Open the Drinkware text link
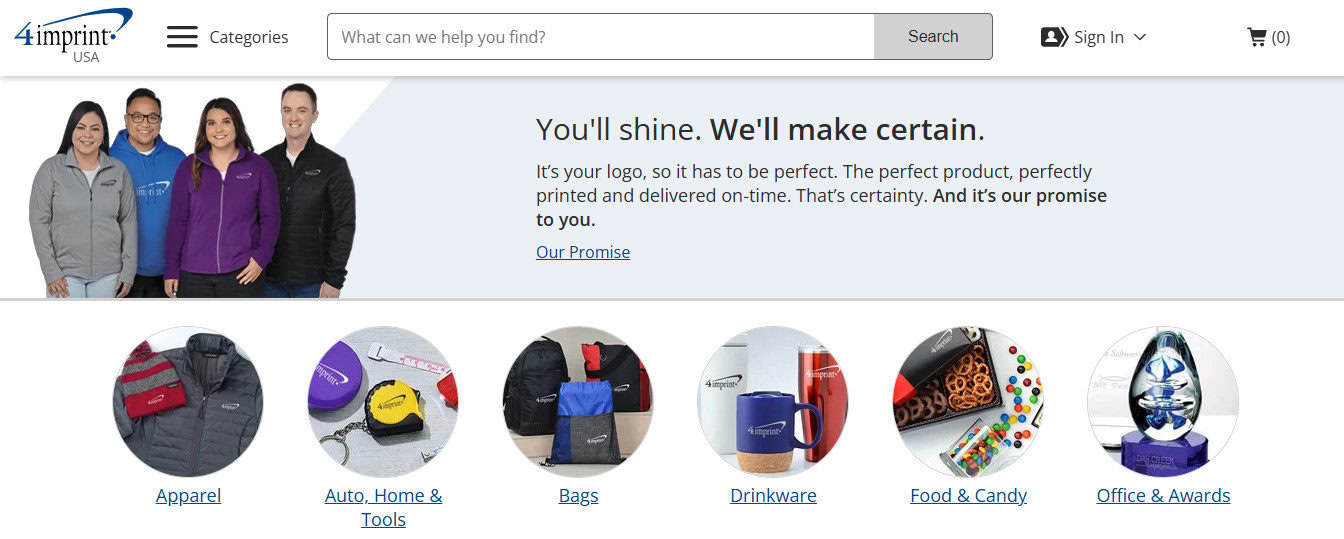 [773, 496]
